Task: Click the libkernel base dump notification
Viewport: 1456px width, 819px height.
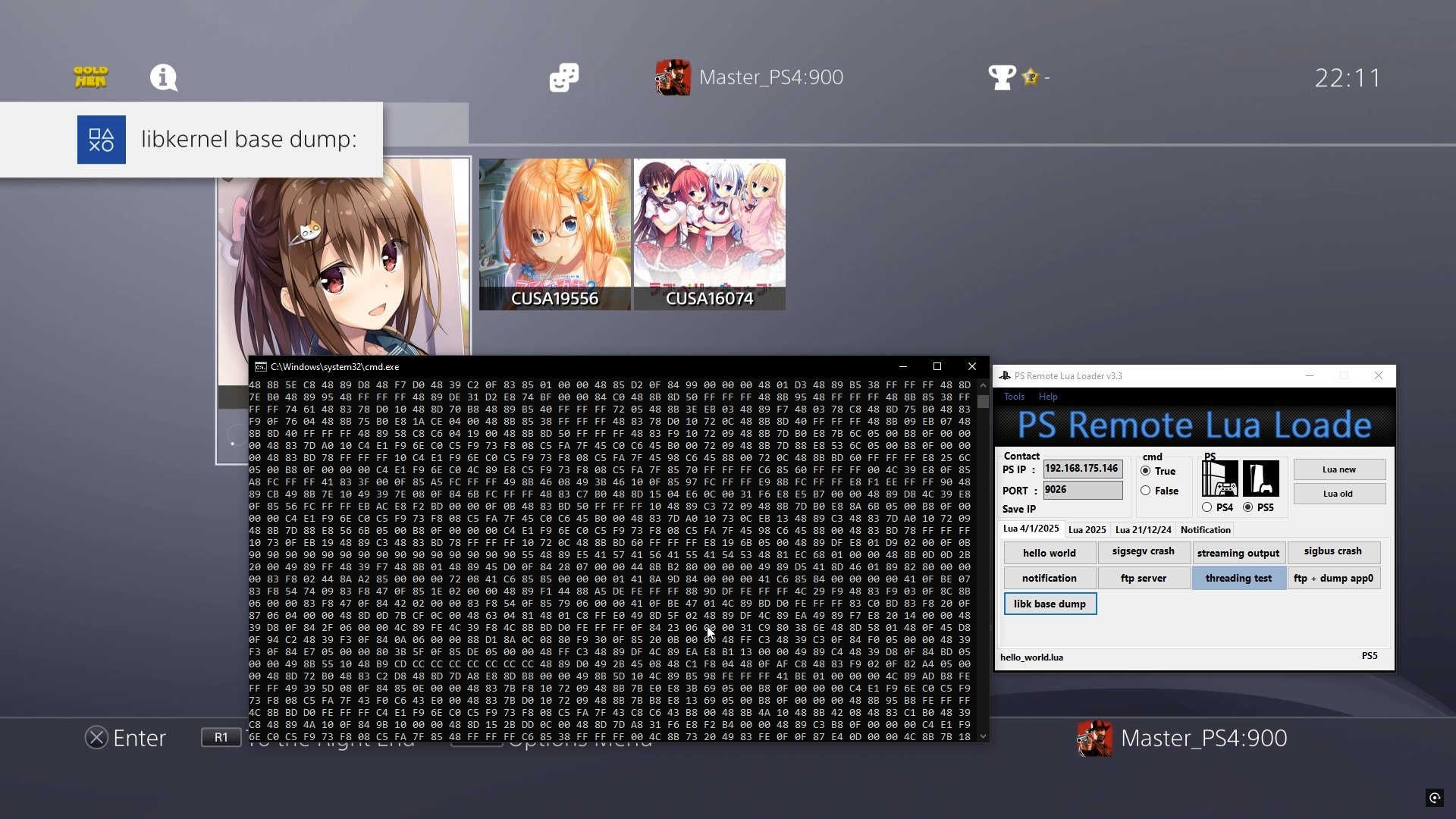Action: [x=191, y=140]
